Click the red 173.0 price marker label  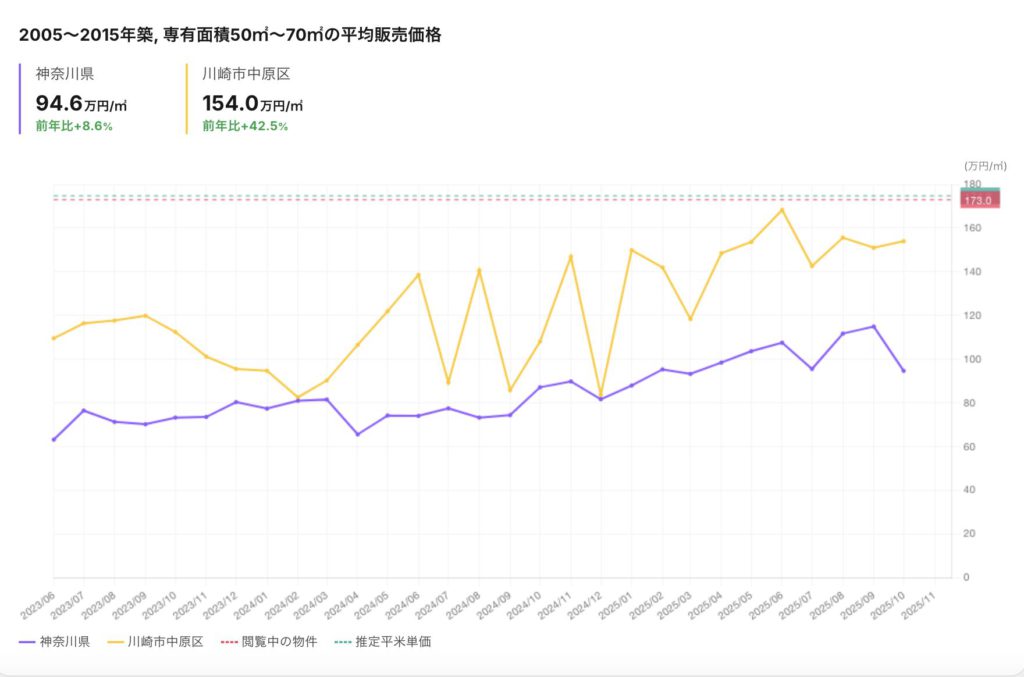(977, 201)
